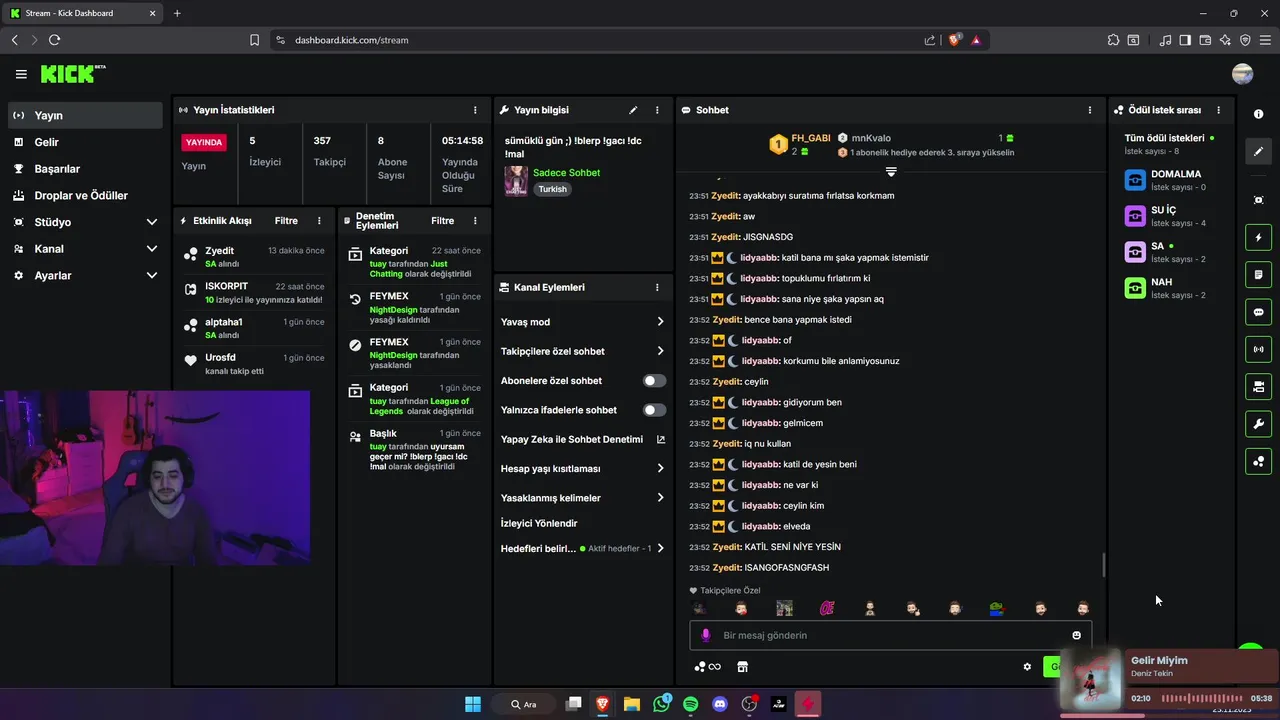Open Yapay Zeka ile Sohbet Denetimi
The image size is (1280, 720).
[x=571, y=439]
